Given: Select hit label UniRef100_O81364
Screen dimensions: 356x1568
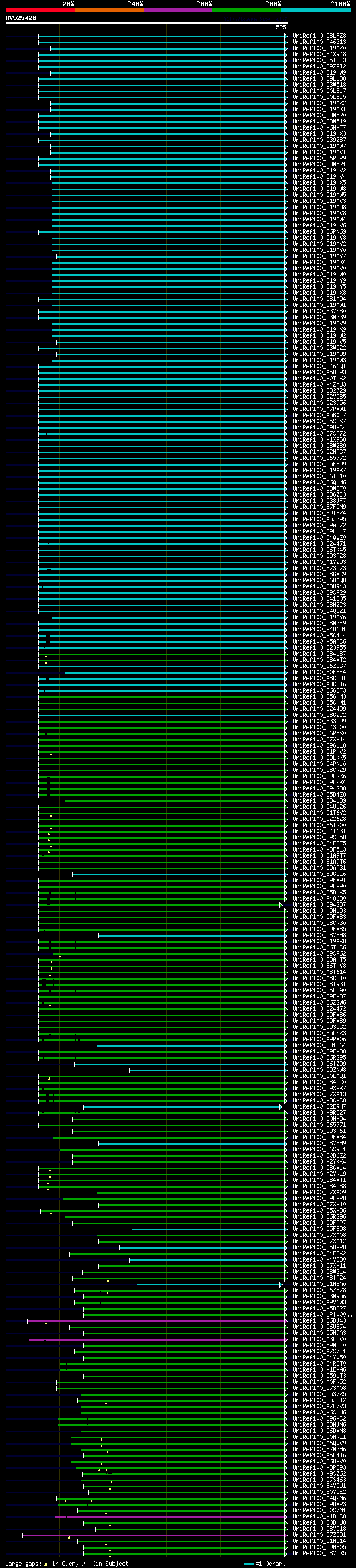Looking at the screenshot, I should (x=319, y=1046).
